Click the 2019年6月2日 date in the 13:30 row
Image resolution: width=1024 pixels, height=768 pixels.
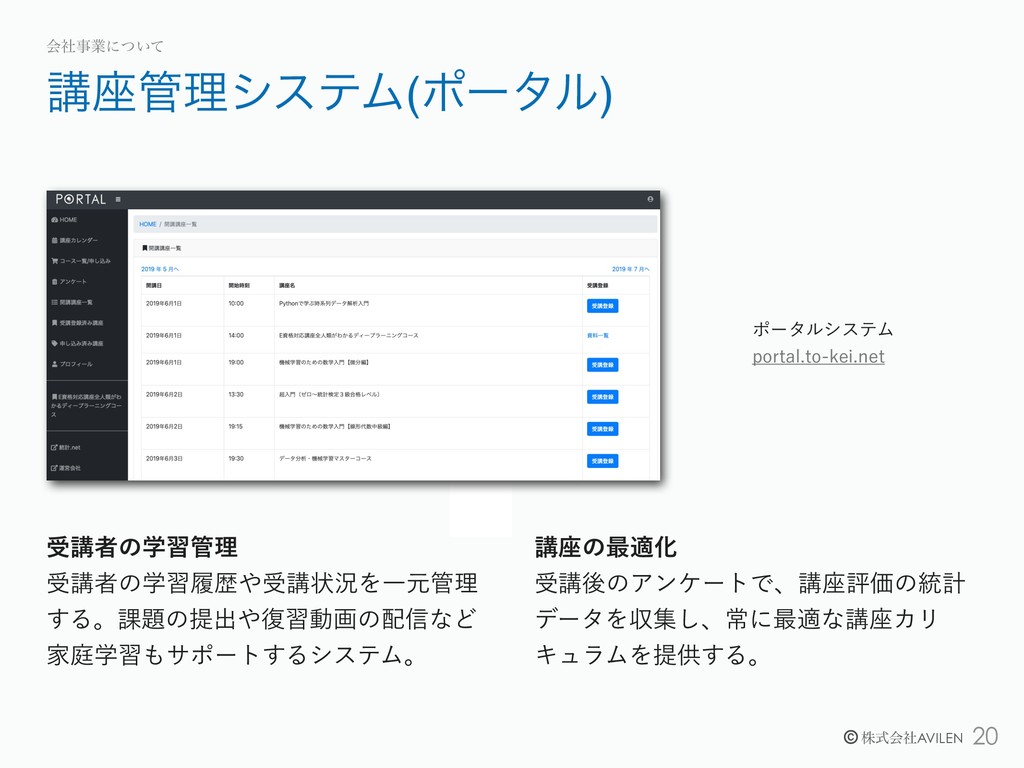(164, 394)
